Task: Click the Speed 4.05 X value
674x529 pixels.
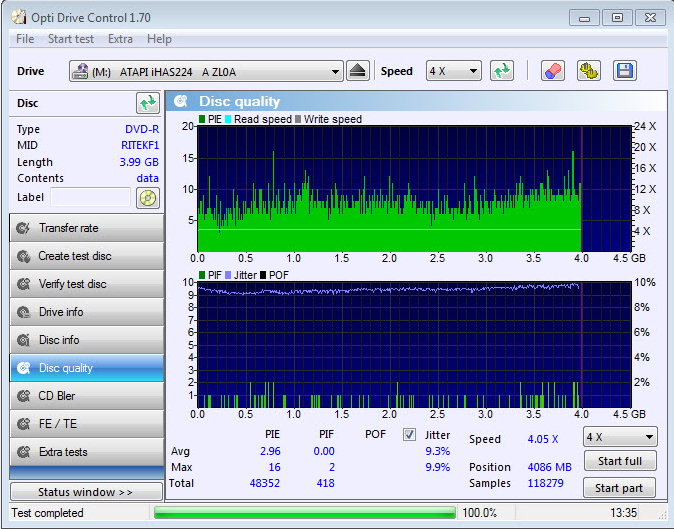Action: tap(542, 439)
